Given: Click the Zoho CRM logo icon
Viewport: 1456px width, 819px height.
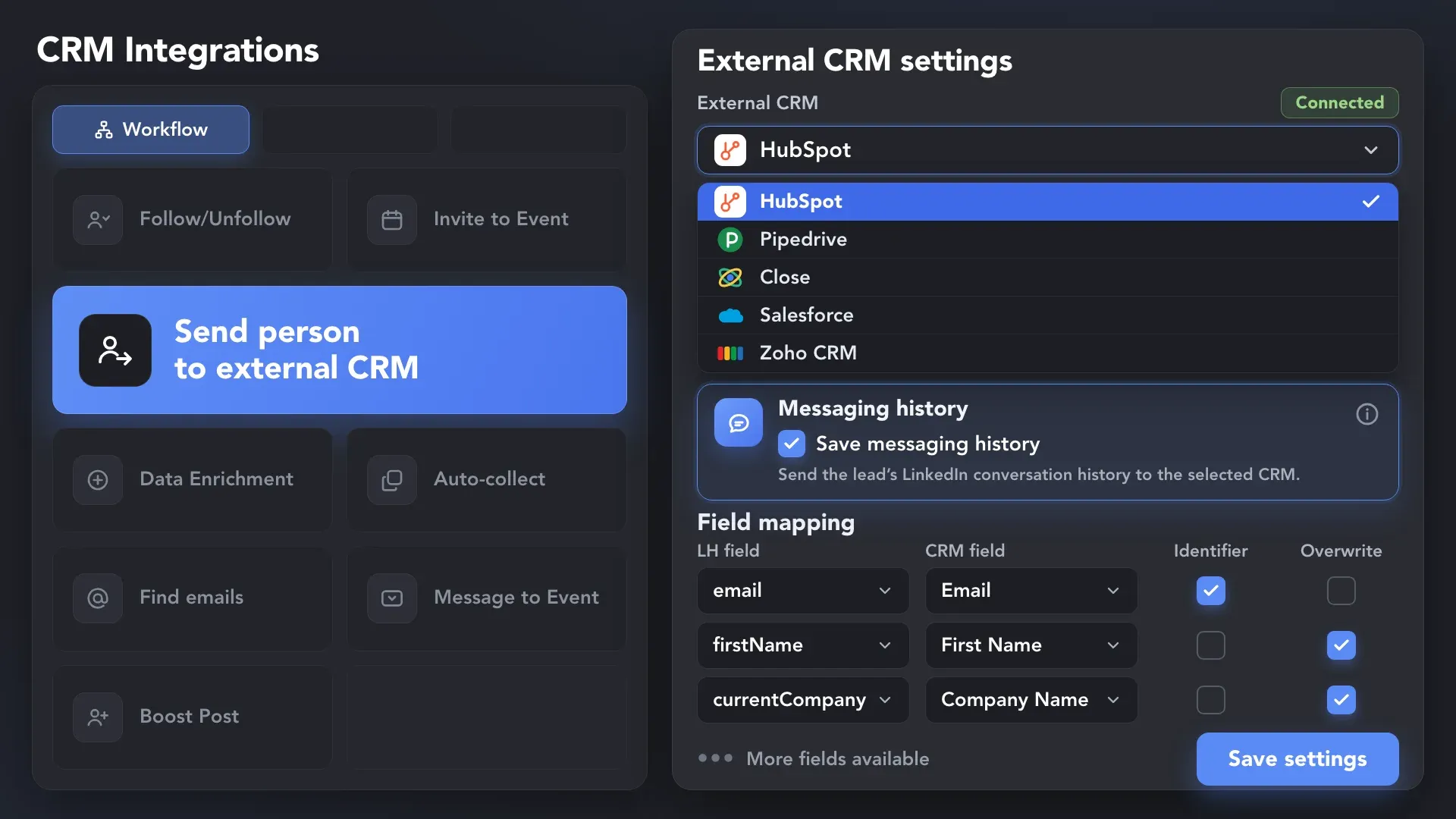Looking at the screenshot, I should click(730, 353).
